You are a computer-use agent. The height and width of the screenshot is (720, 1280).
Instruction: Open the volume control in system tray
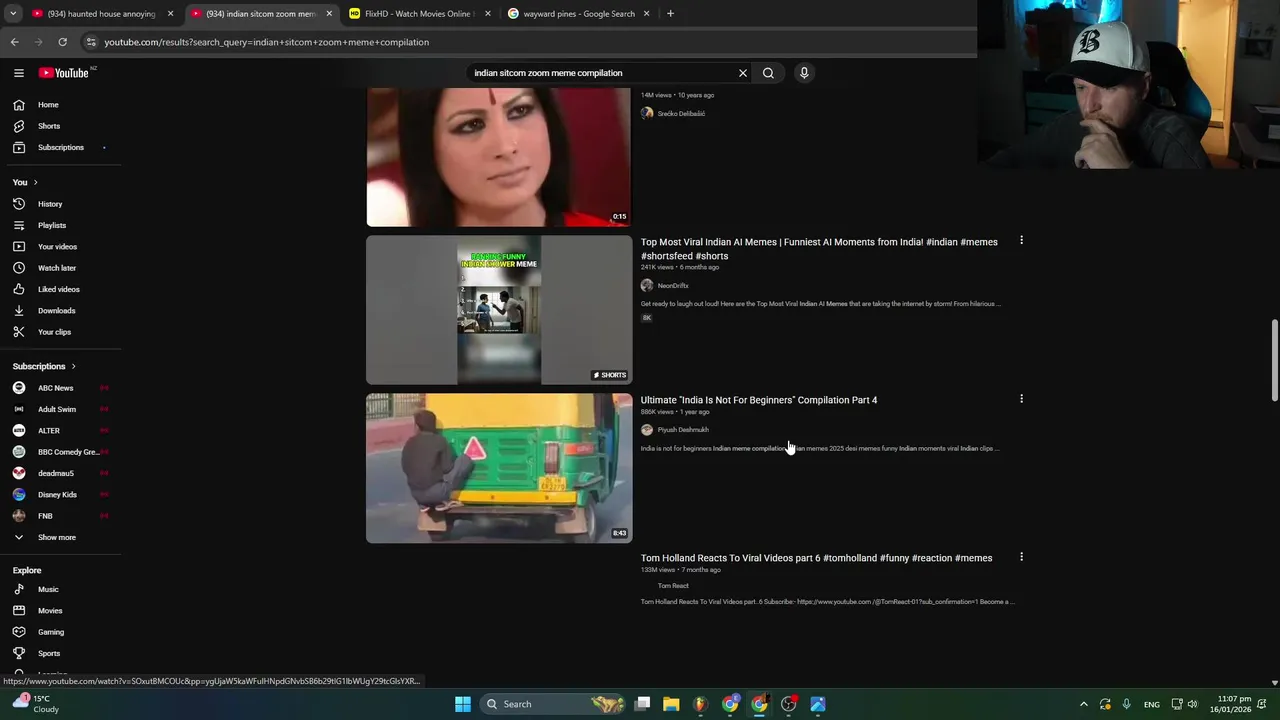[x=1192, y=704]
